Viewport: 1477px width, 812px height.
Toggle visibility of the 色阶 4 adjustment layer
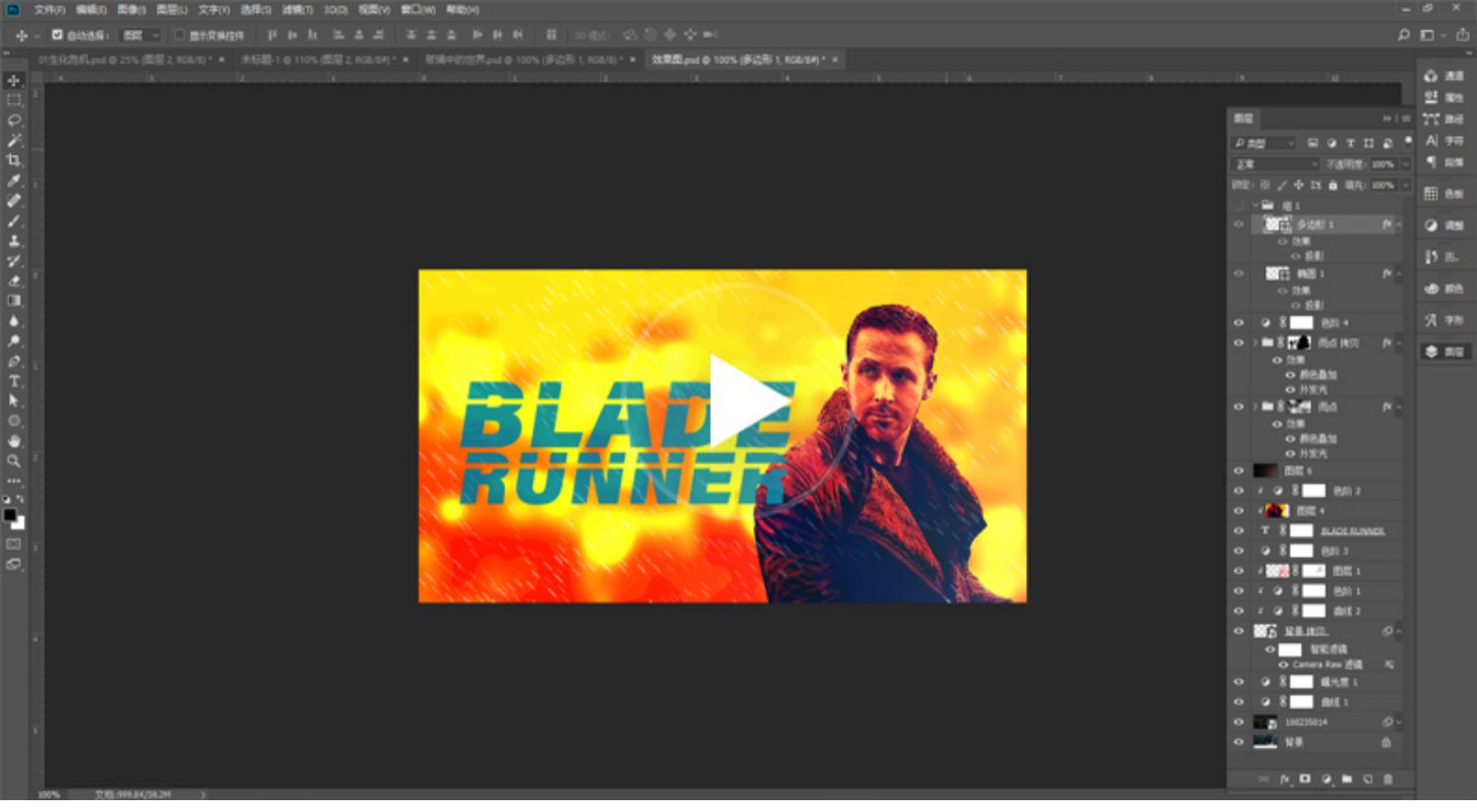pyautogui.click(x=1239, y=323)
